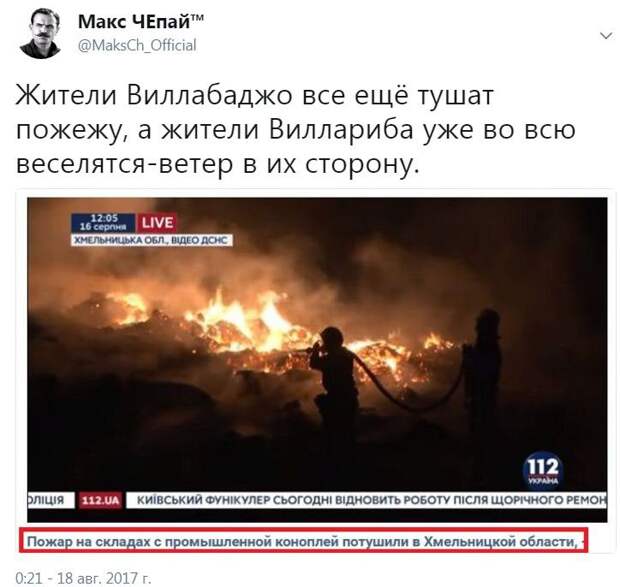
Task: Expand the tweet options chevron
Action: point(606,36)
